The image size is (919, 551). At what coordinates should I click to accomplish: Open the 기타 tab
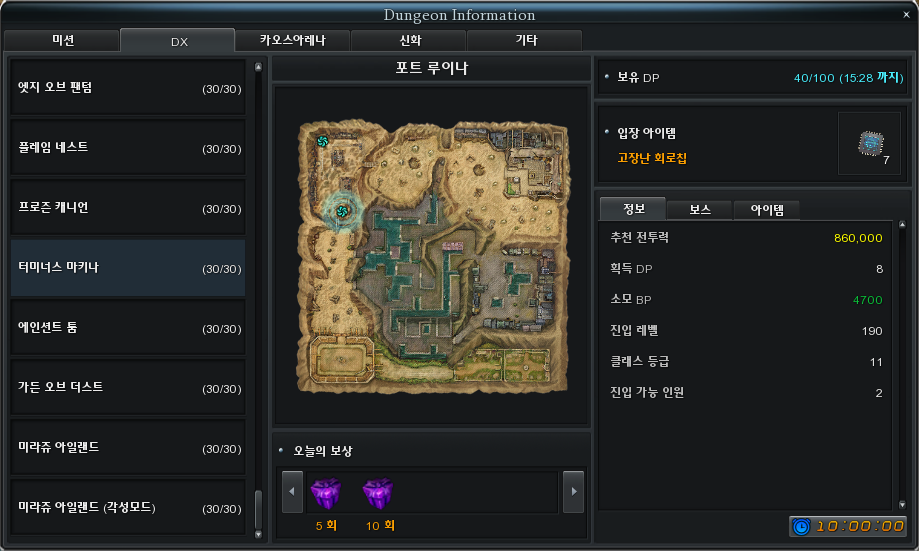tap(525, 40)
